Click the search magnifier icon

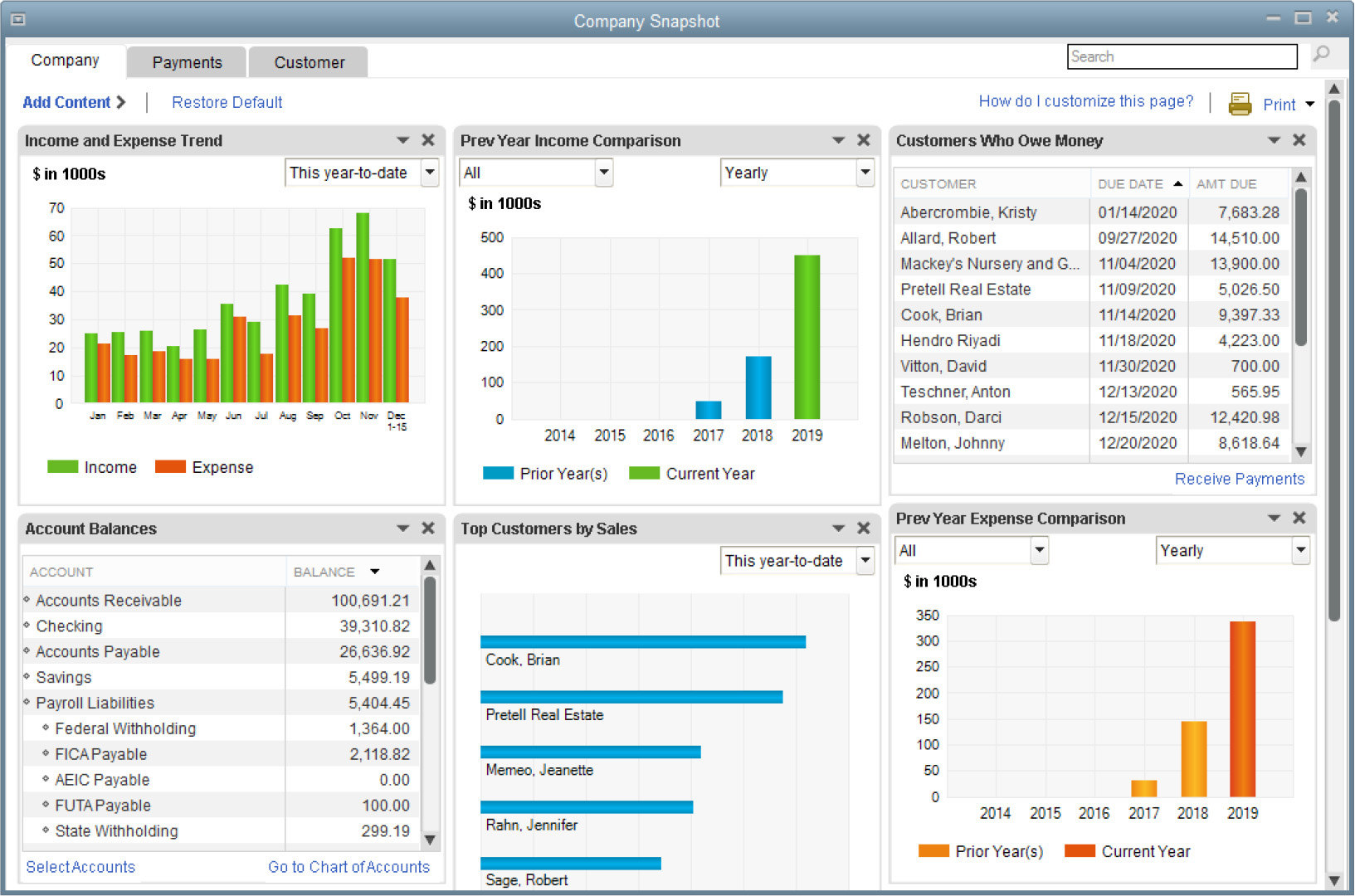click(x=1321, y=56)
